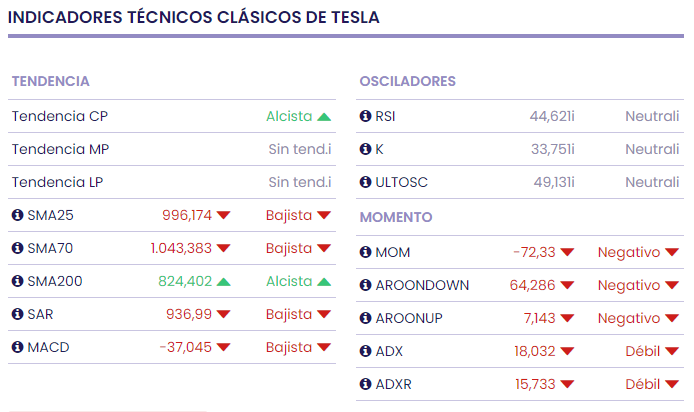Click the green Alcista arrow for Tendencia CP
Screen dimensions: 694x412
point(323,116)
